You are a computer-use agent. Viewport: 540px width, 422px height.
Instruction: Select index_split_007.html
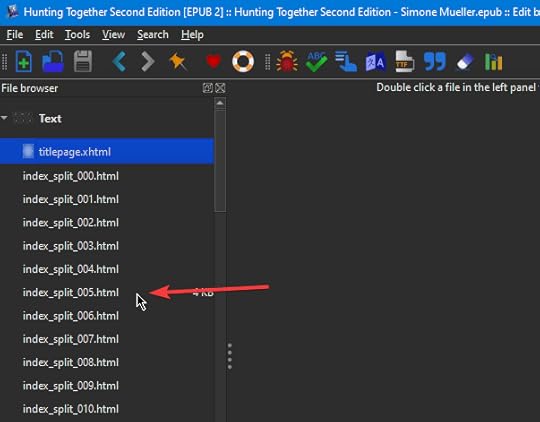point(107,339)
